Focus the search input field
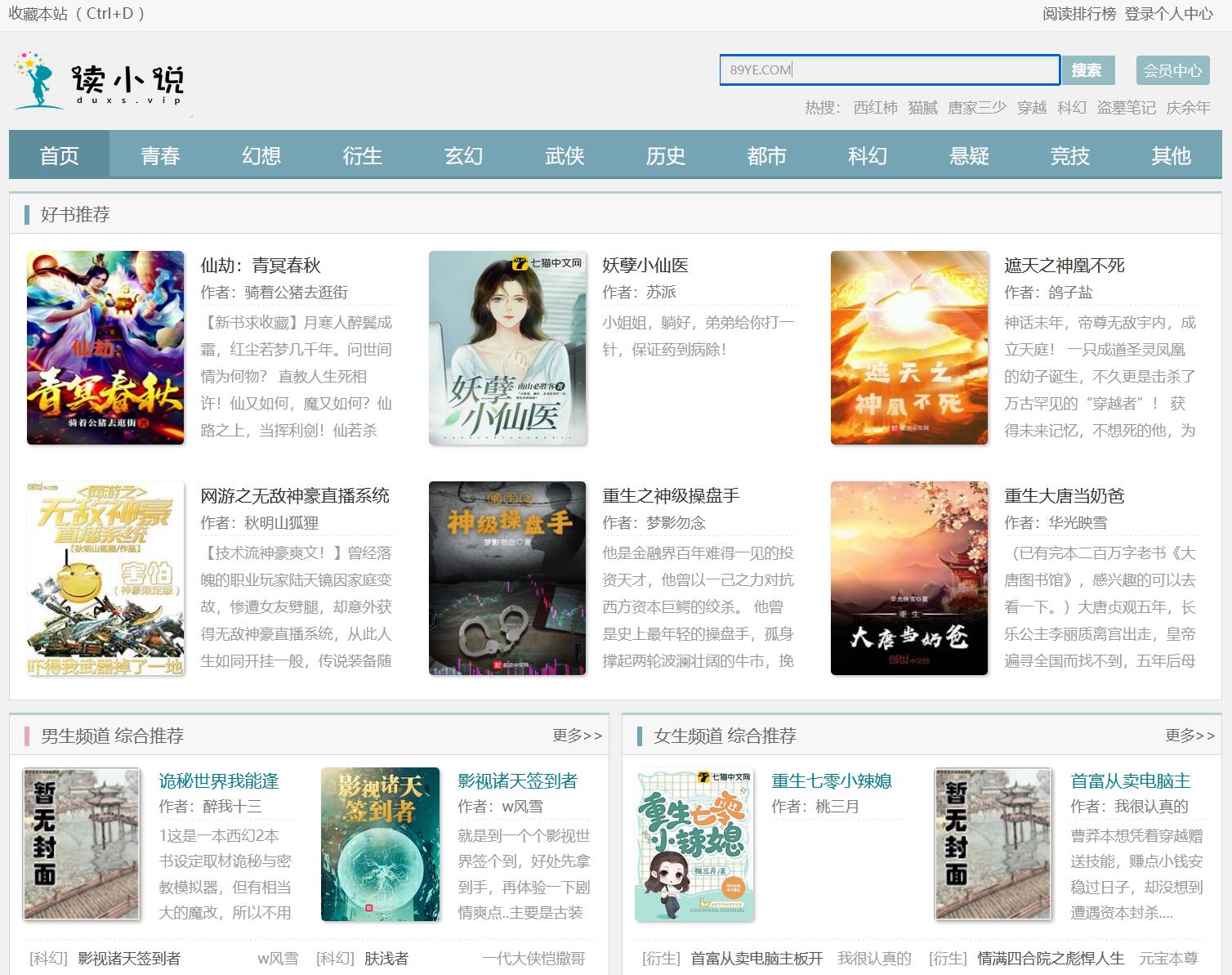The width and height of the screenshot is (1232, 975). (x=889, y=70)
